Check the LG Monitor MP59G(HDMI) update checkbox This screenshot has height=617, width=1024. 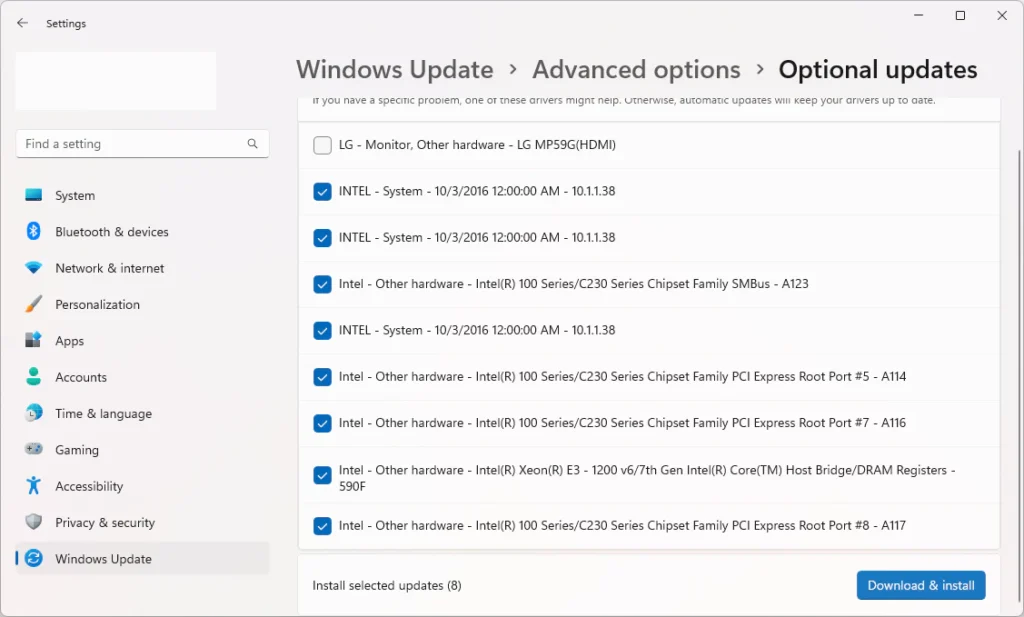(322, 145)
